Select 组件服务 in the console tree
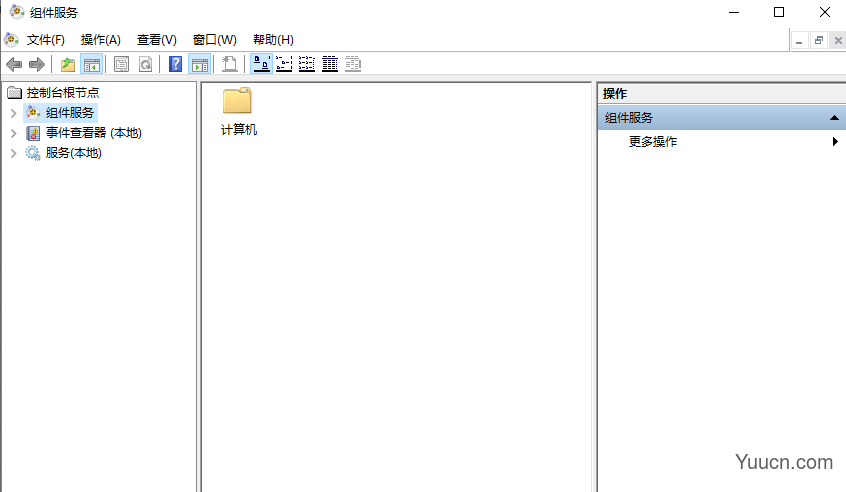 [x=70, y=113]
